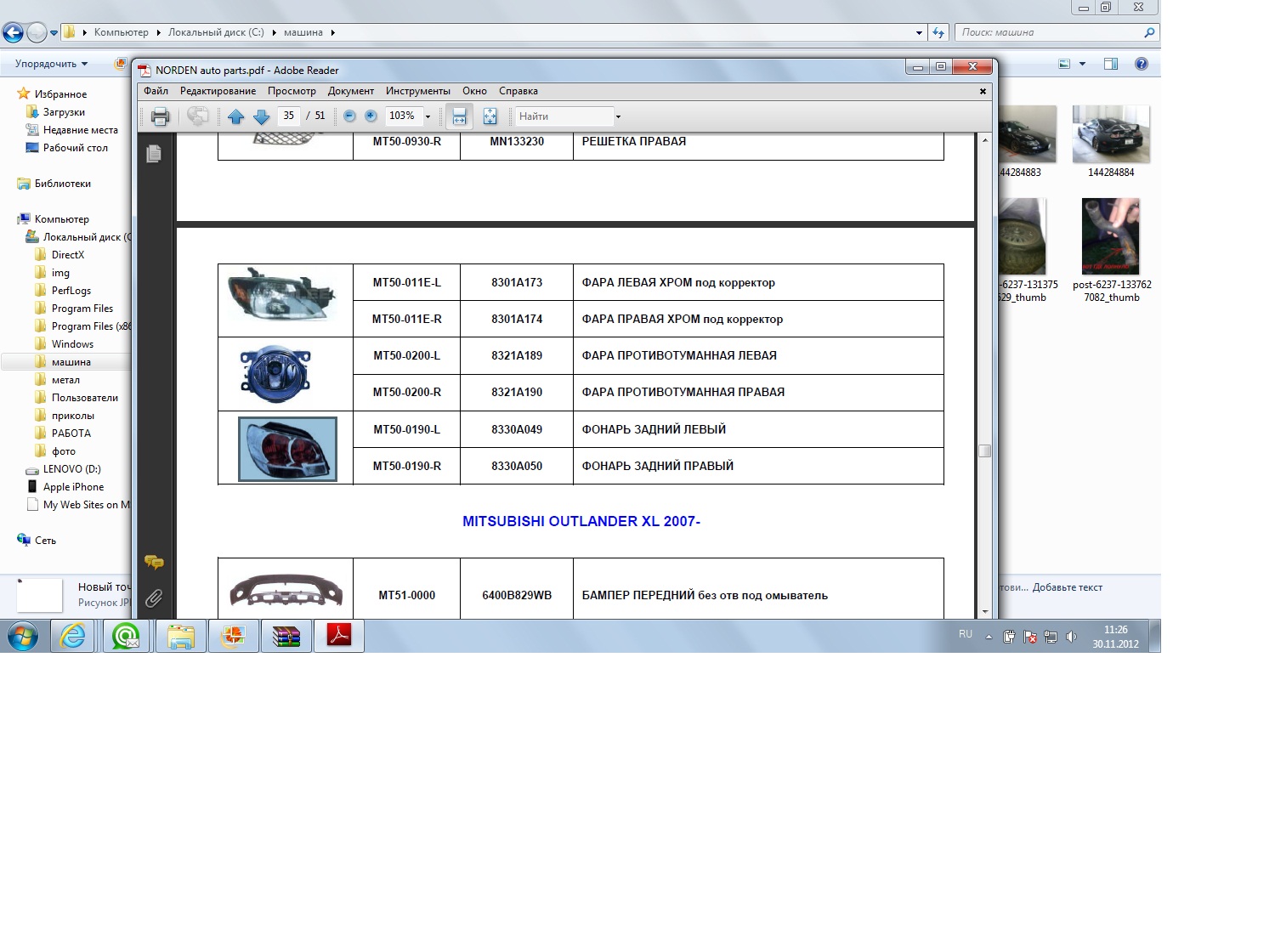The width and height of the screenshot is (1275, 952).
Task: Click Загрузки in Favorites
Action: click(64, 112)
